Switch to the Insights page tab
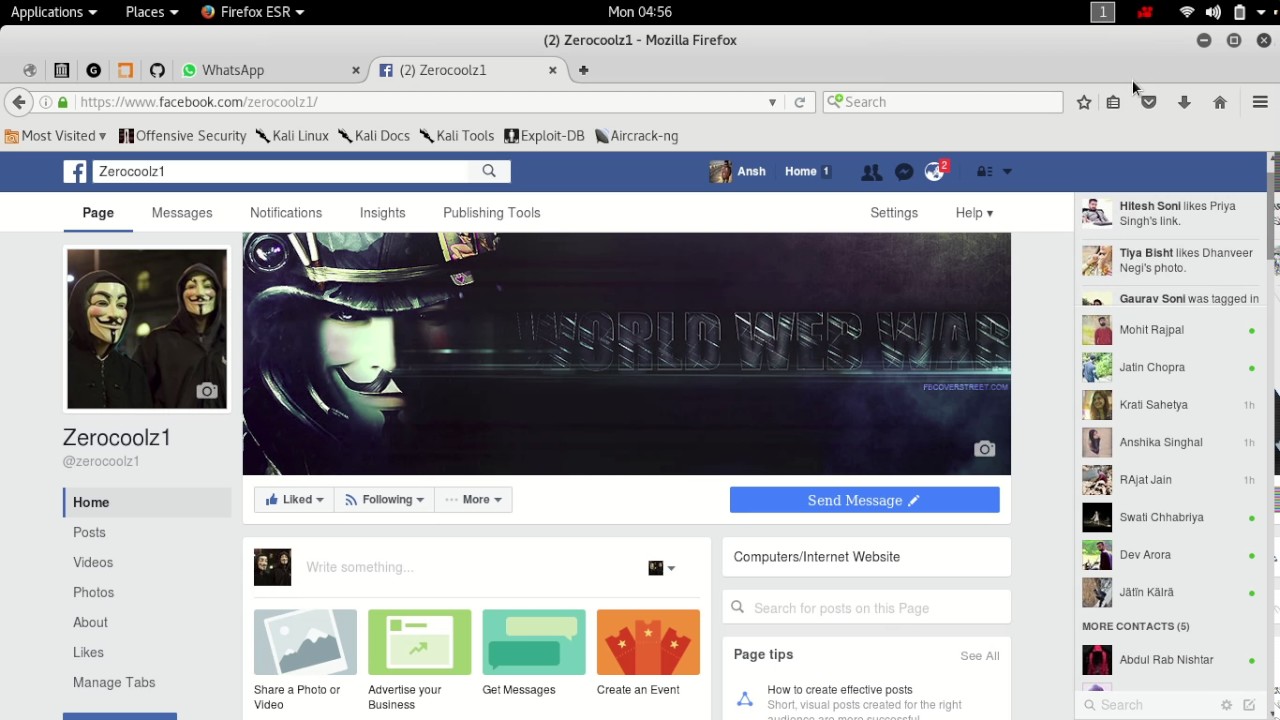1280x720 pixels. click(382, 213)
